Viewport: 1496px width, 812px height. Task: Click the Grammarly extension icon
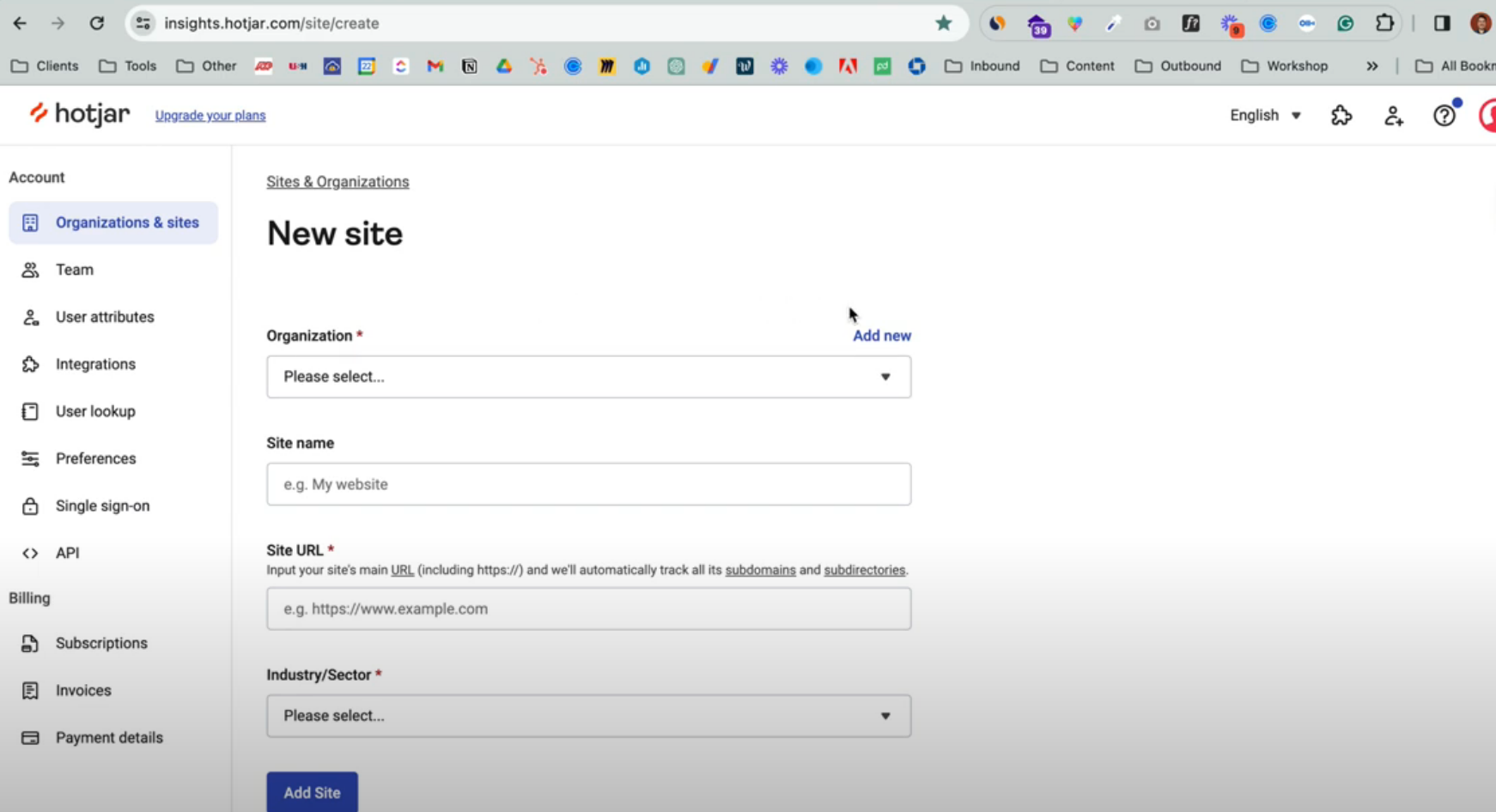(1346, 23)
